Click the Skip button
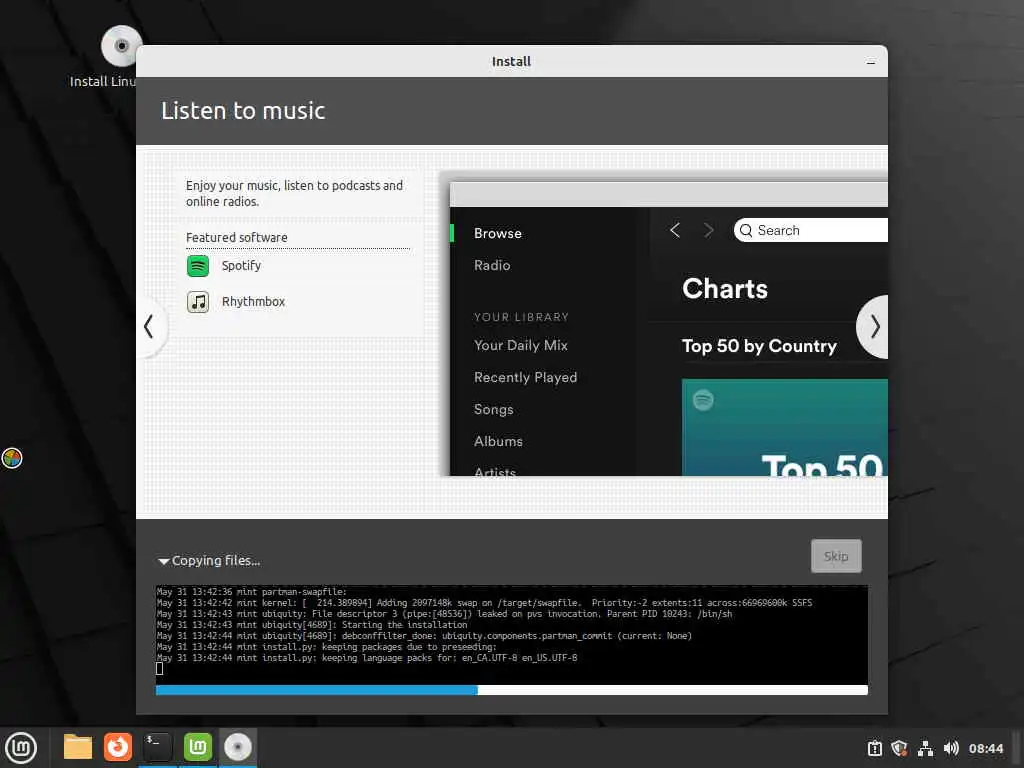 (836, 556)
